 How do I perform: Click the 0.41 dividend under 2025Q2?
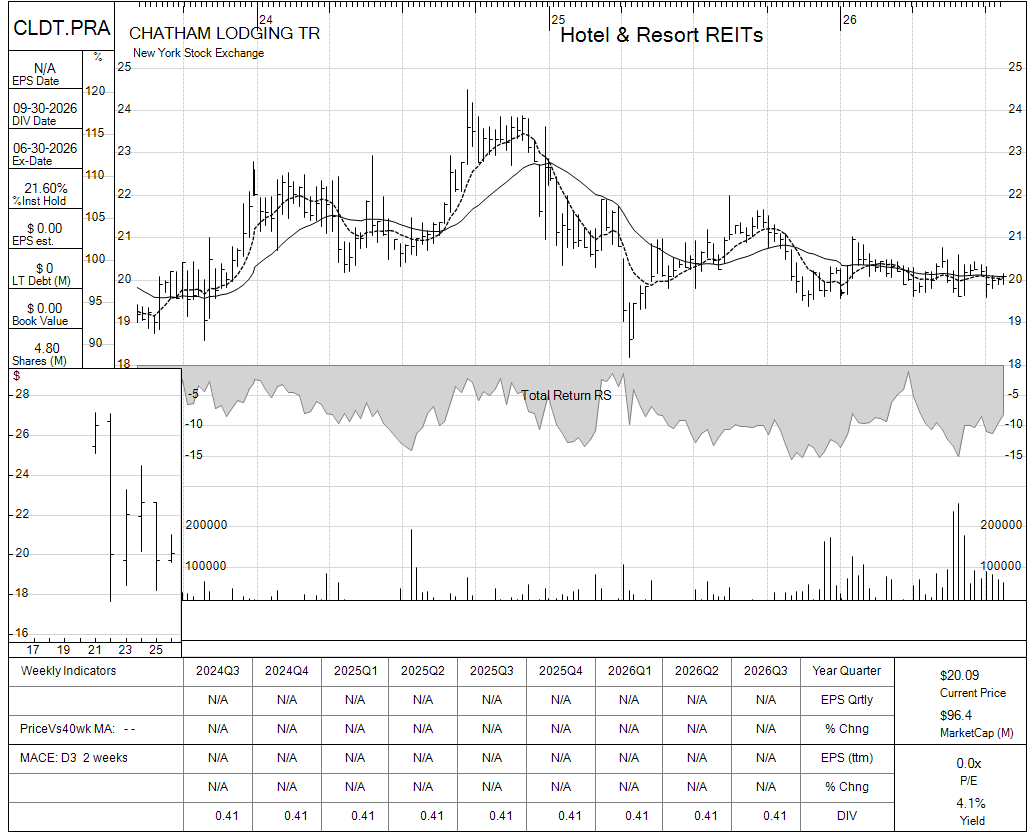[432, 816]
